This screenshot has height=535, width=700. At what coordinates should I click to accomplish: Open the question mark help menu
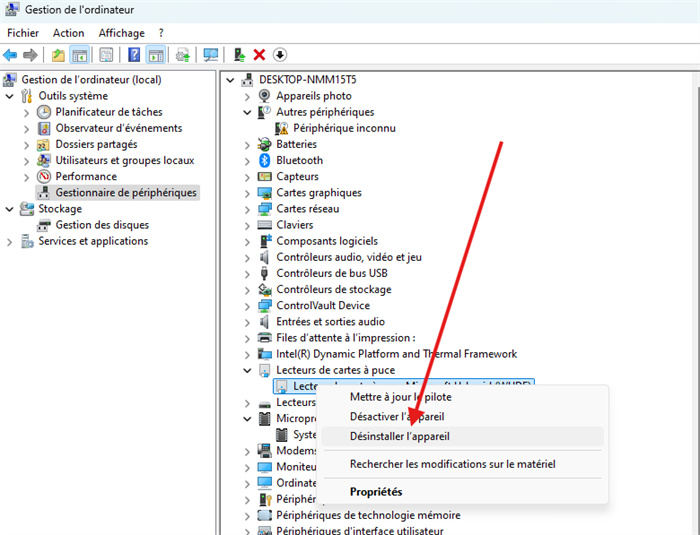click(x=161, y=33)
